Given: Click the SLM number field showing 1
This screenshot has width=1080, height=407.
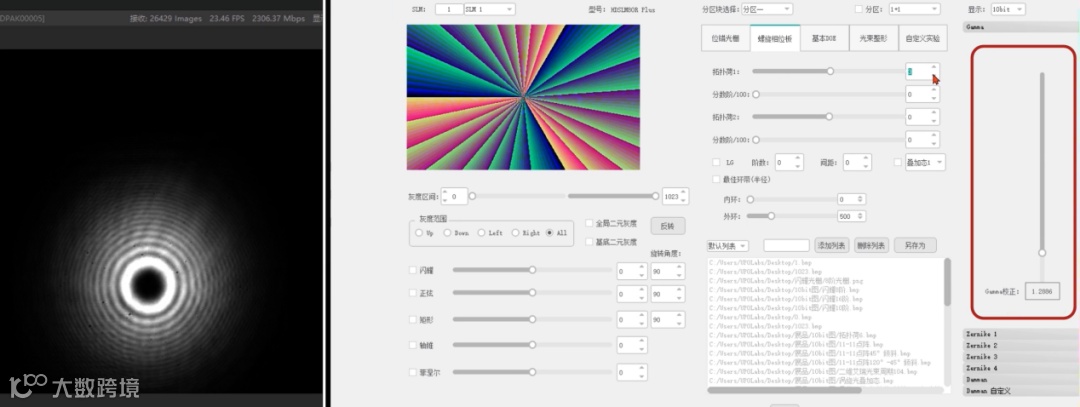Looking at the screenshot, I should [449, 9].
